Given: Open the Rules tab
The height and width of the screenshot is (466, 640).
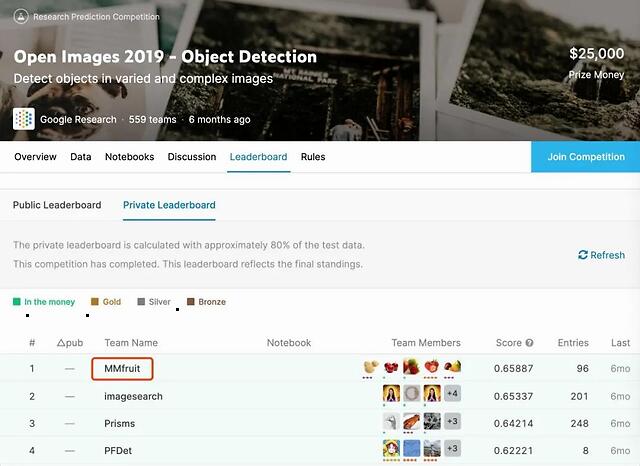Looking at the screenshot, I should [313, 157].
